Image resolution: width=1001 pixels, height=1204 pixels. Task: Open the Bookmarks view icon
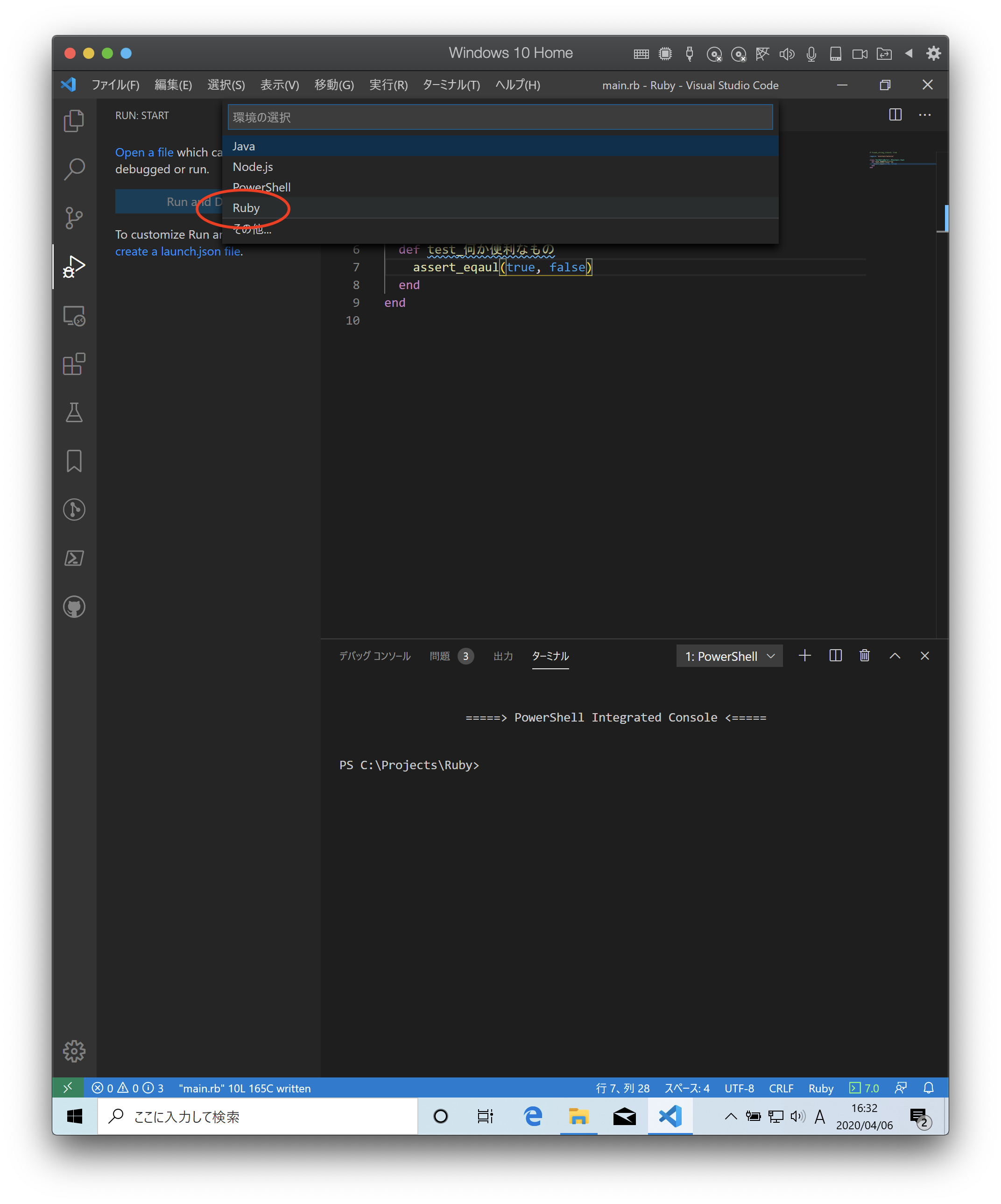74,461
